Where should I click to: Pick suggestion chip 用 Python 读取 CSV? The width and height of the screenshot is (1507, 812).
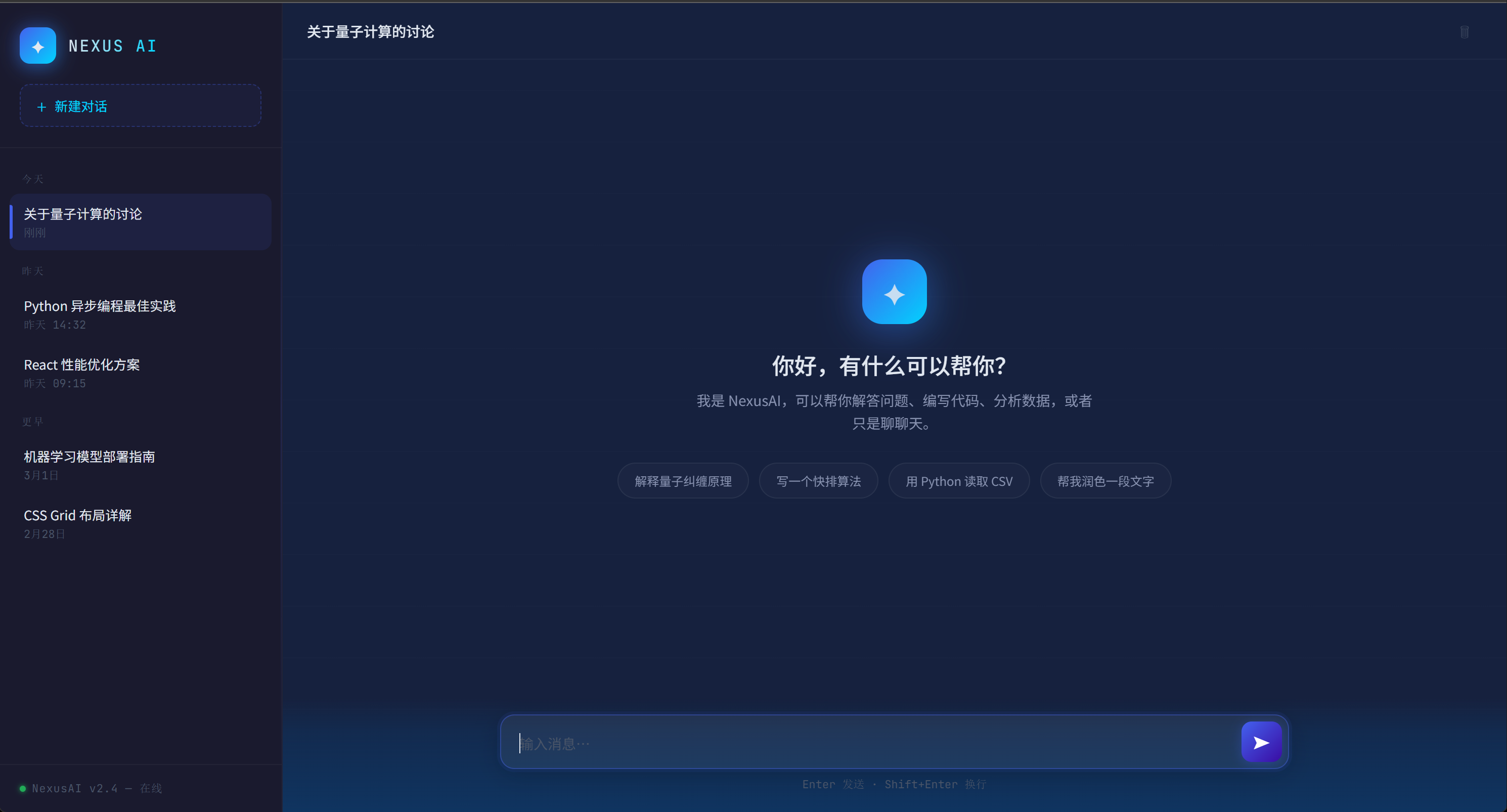(959, 481)
